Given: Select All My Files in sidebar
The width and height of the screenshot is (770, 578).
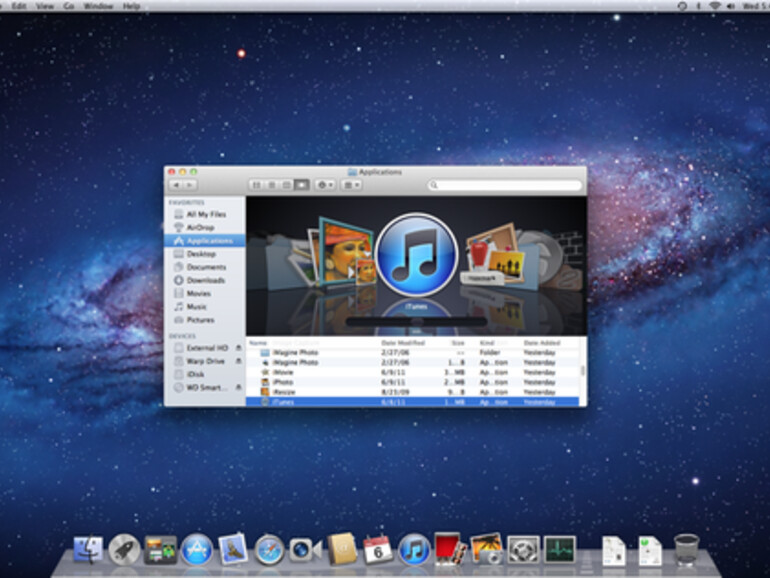Looking at the screenshot, I should [205, 214].
